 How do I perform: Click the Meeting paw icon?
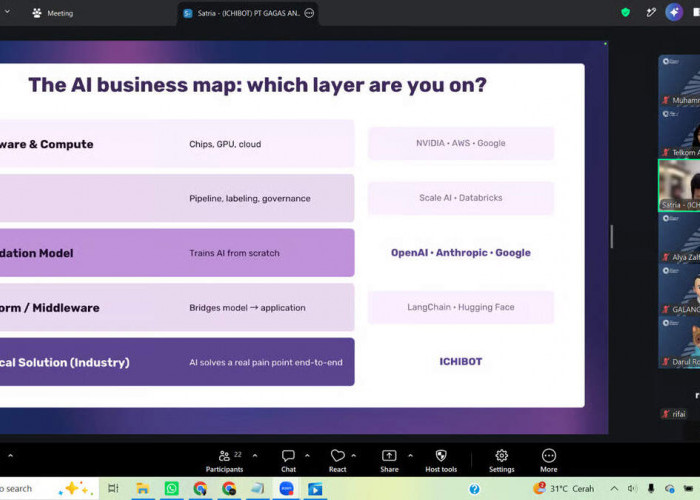(x=37, y=13)
